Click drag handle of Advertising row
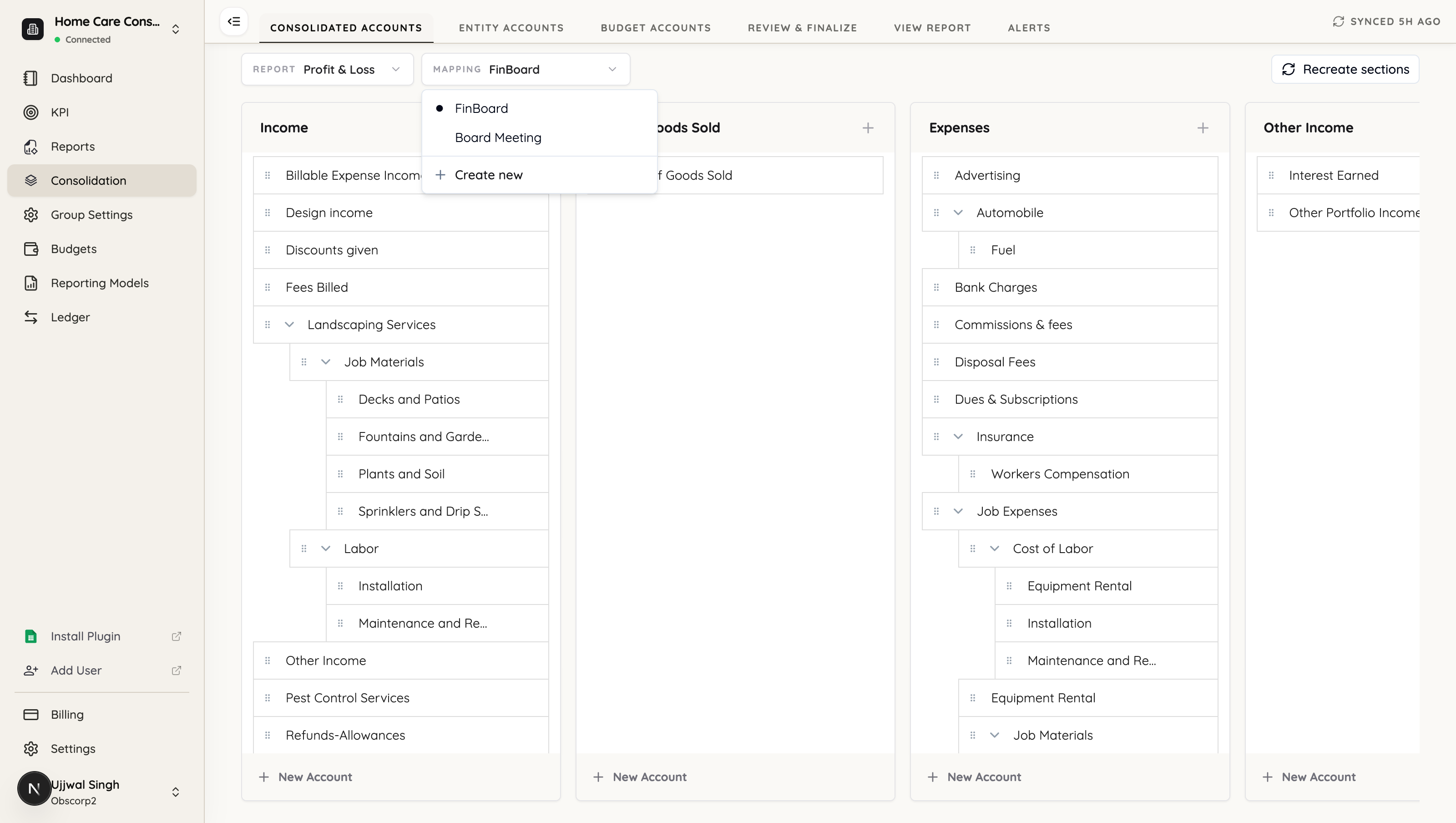Screen dimensions: 1456x823 [x=936, y=175]
